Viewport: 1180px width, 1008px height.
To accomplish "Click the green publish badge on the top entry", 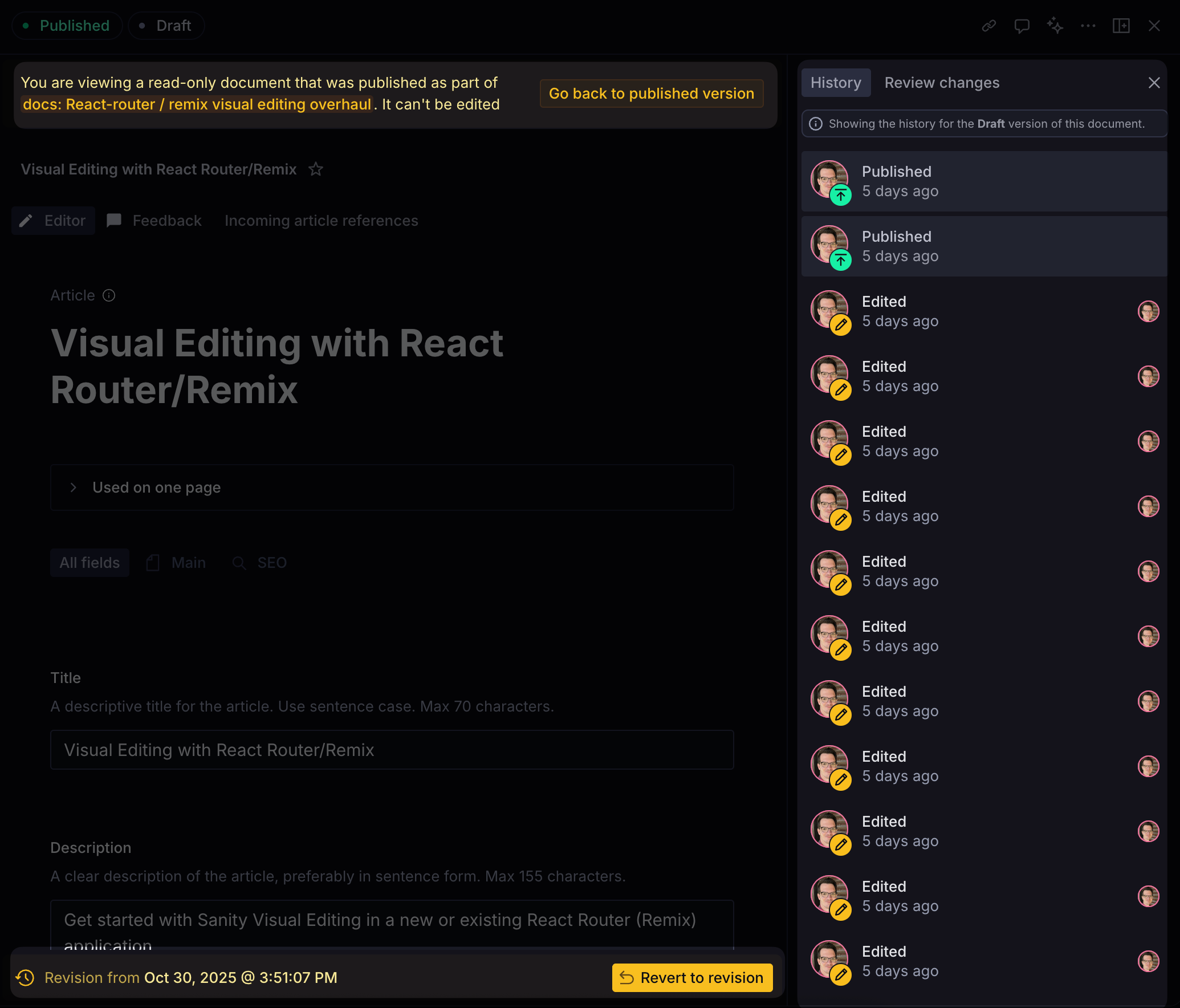I will tap(841, 195).
